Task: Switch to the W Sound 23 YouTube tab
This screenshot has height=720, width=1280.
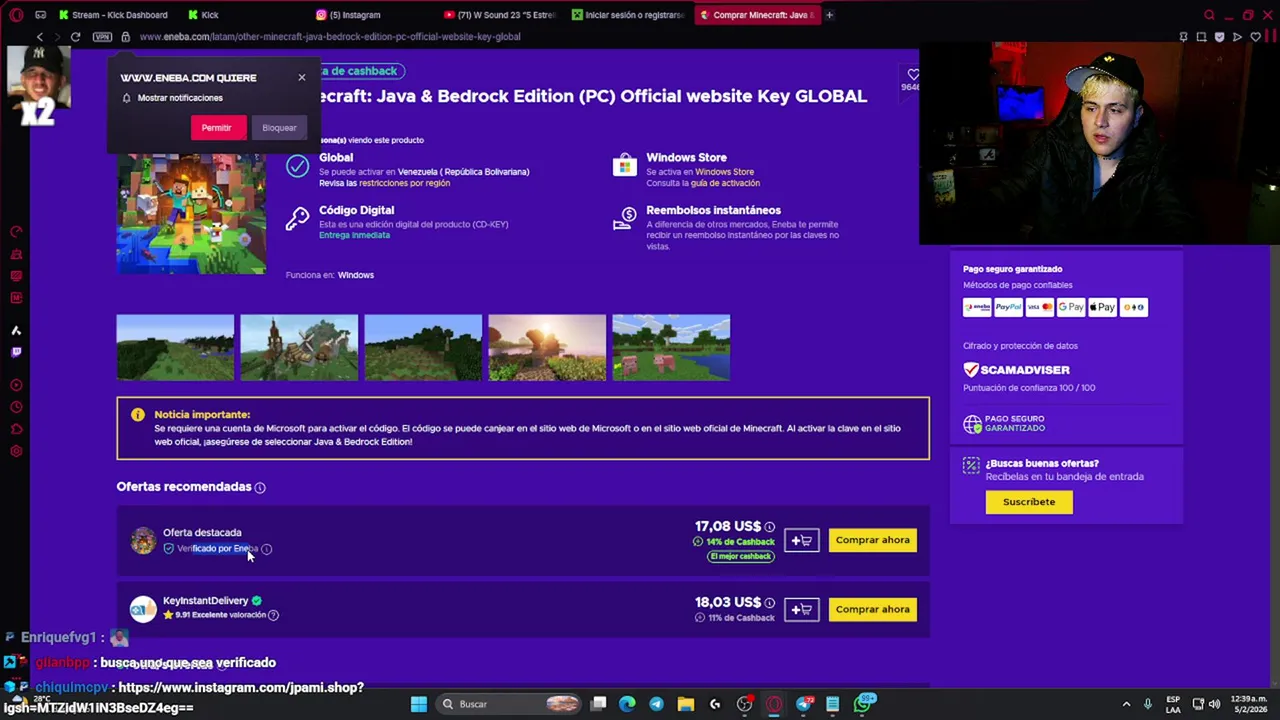Action: pos(502,15)
